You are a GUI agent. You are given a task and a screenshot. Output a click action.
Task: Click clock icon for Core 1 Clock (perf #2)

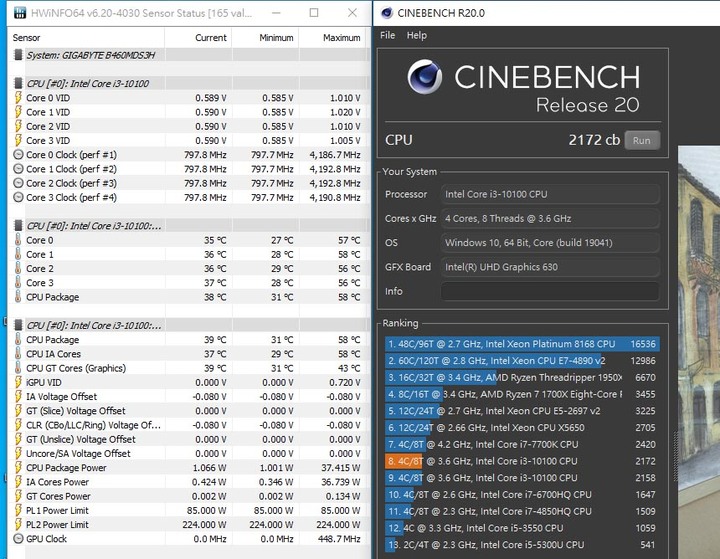coord(18,169)
